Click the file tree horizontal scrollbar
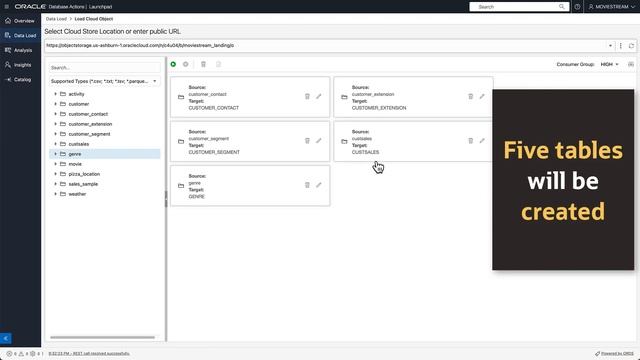The width and height of the screenshot is (640, 360). coord(102,337)
